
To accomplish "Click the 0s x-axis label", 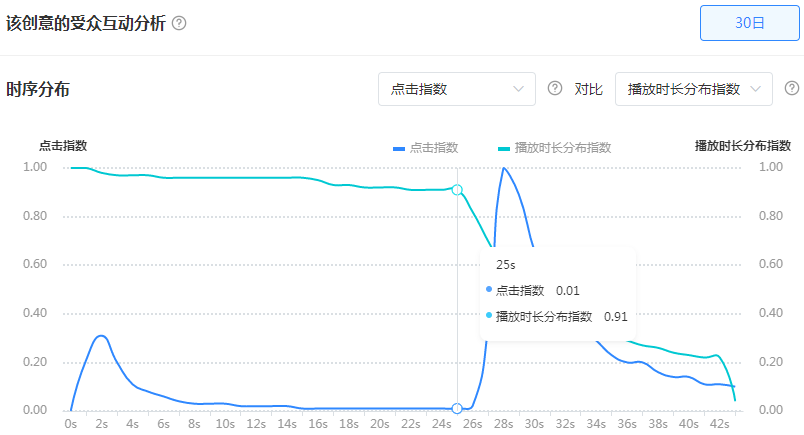I will pyautogui.click(x=70, y=424).
